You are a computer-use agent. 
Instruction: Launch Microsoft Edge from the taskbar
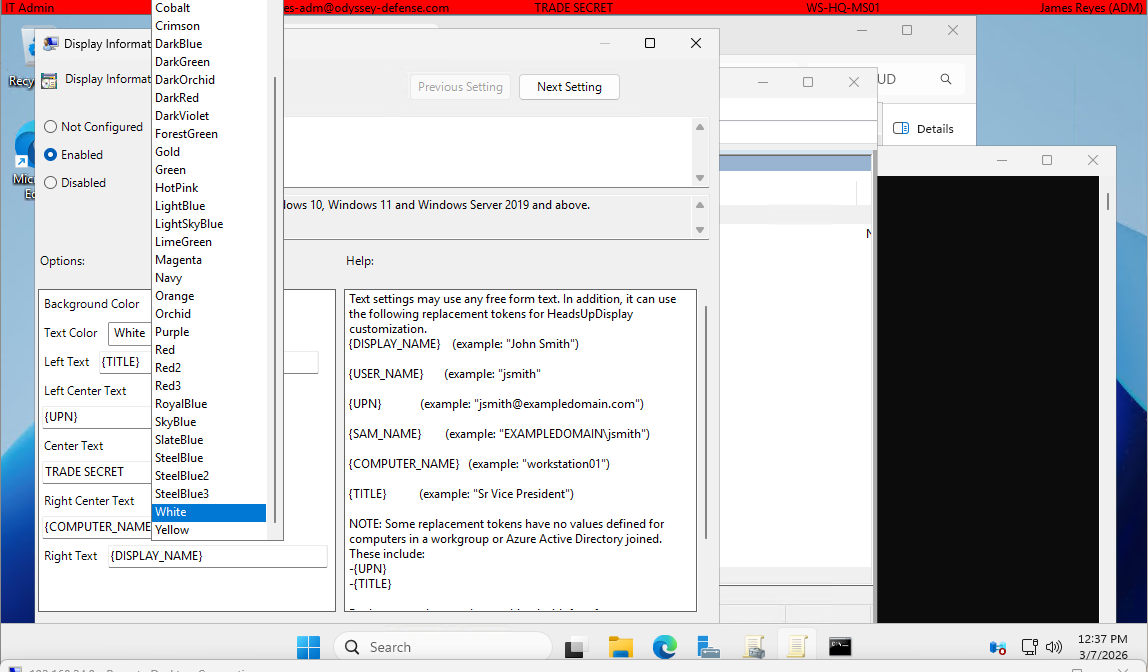665,646
